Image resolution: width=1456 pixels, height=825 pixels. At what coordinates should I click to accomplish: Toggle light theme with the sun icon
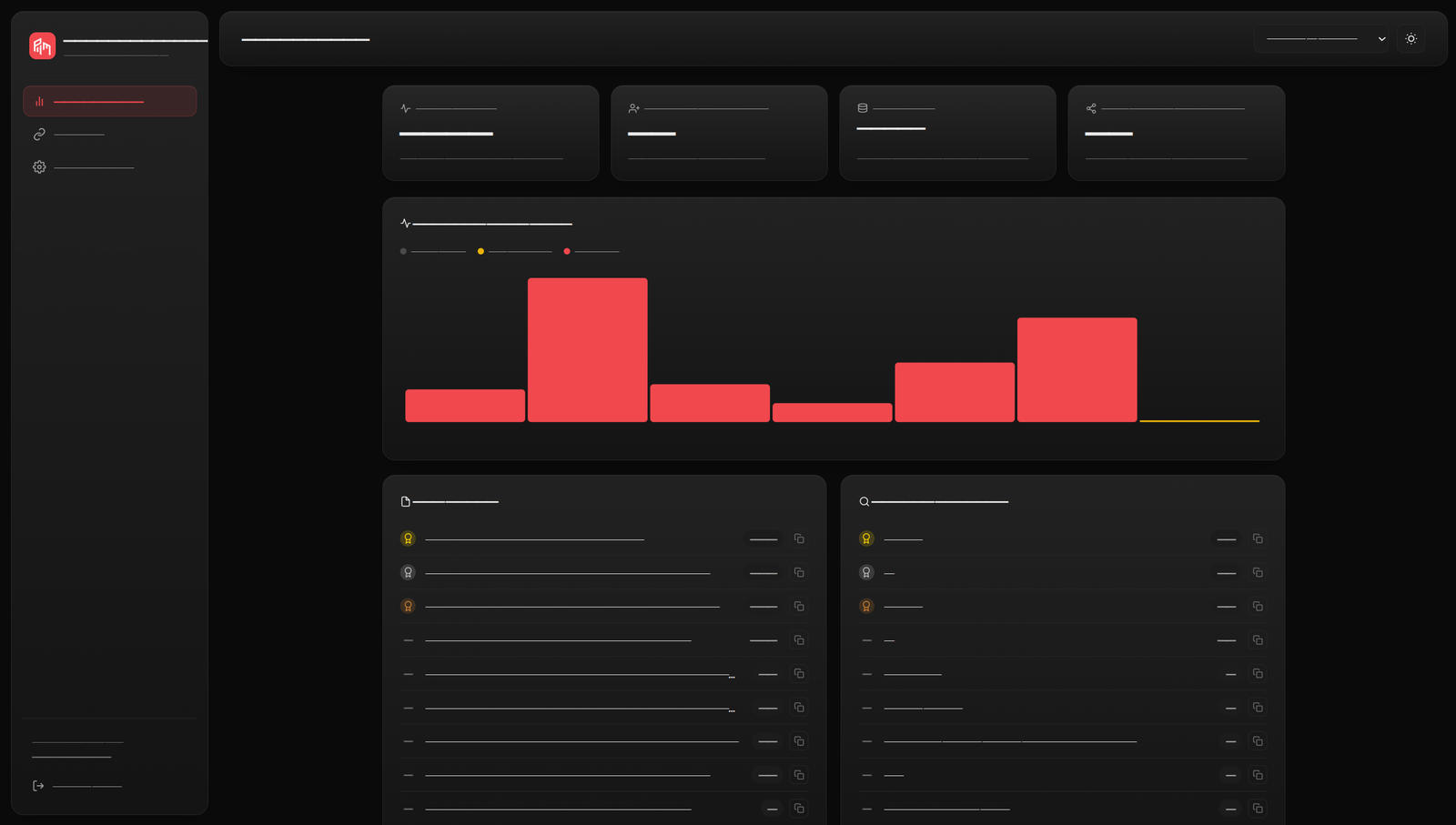1411,39
